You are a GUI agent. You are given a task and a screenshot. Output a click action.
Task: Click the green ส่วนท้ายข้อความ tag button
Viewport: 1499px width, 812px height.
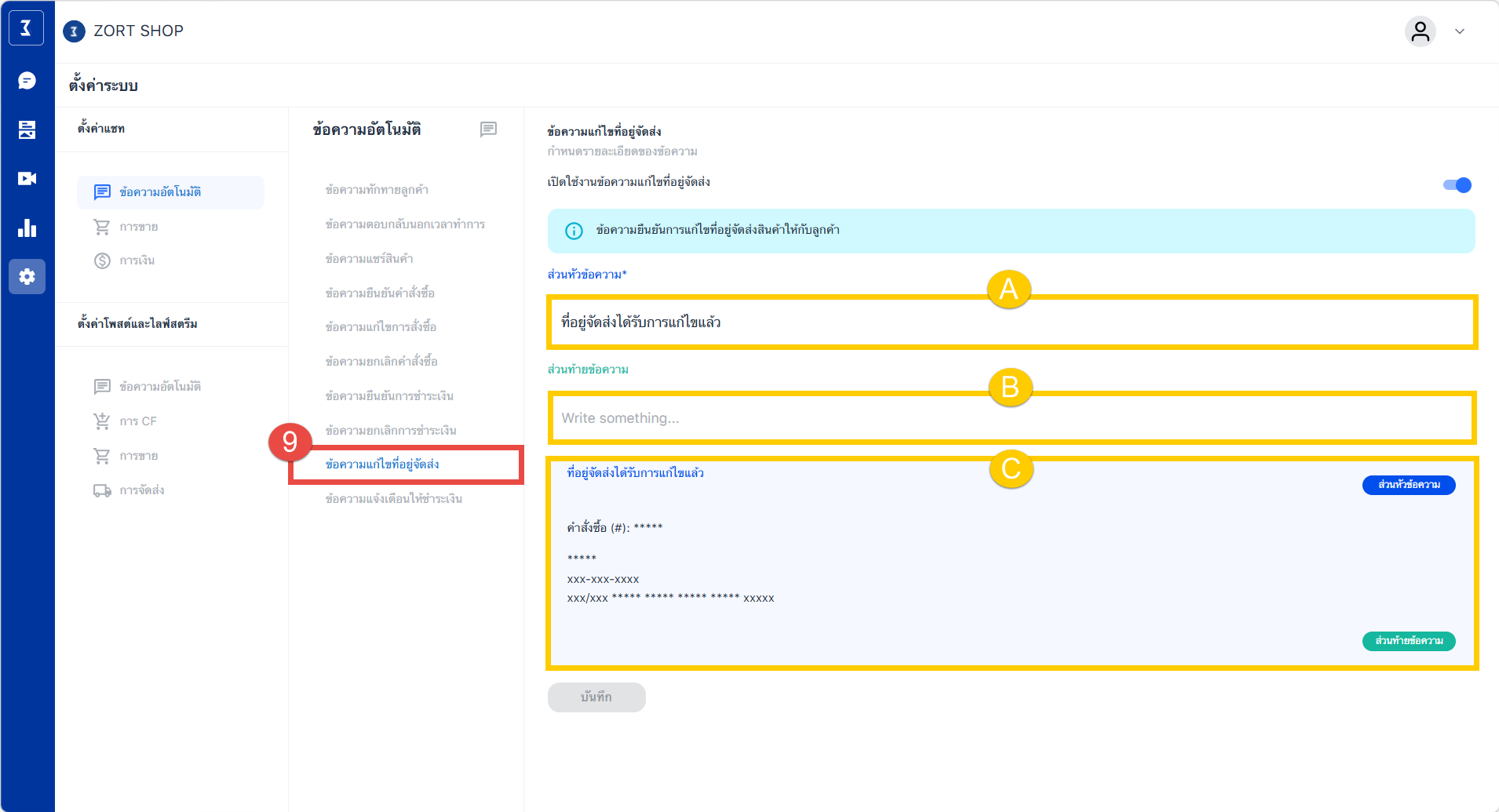(1409, 641)
